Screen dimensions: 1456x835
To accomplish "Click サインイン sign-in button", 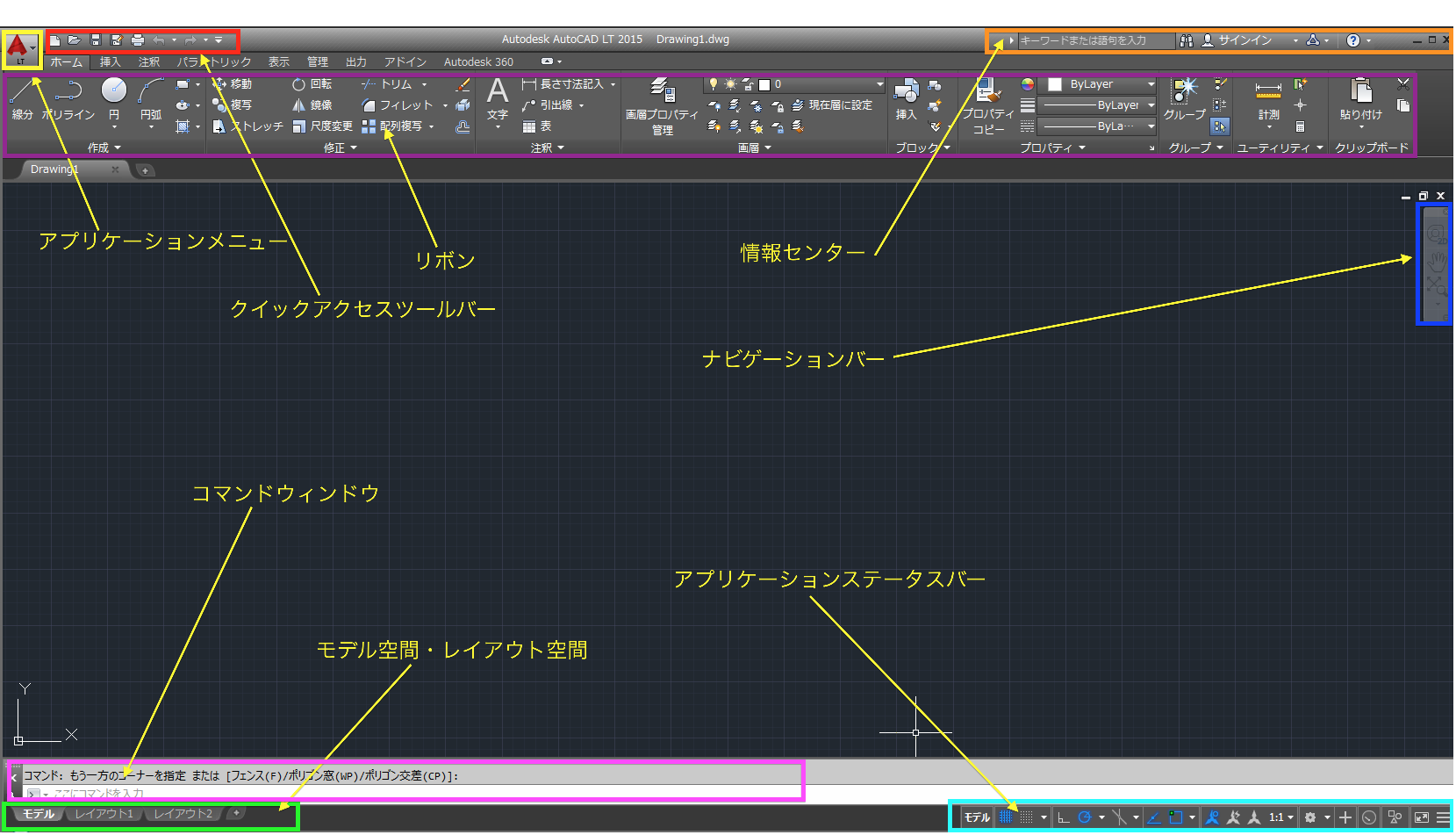I will tap(1237, 40).
